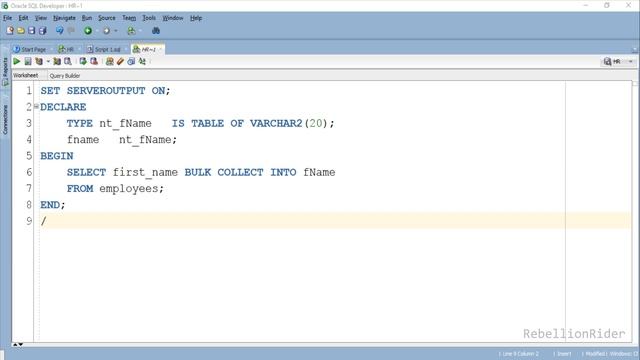Click the Autotrace icon in worksheet toolbar

[x=57, y=62]
